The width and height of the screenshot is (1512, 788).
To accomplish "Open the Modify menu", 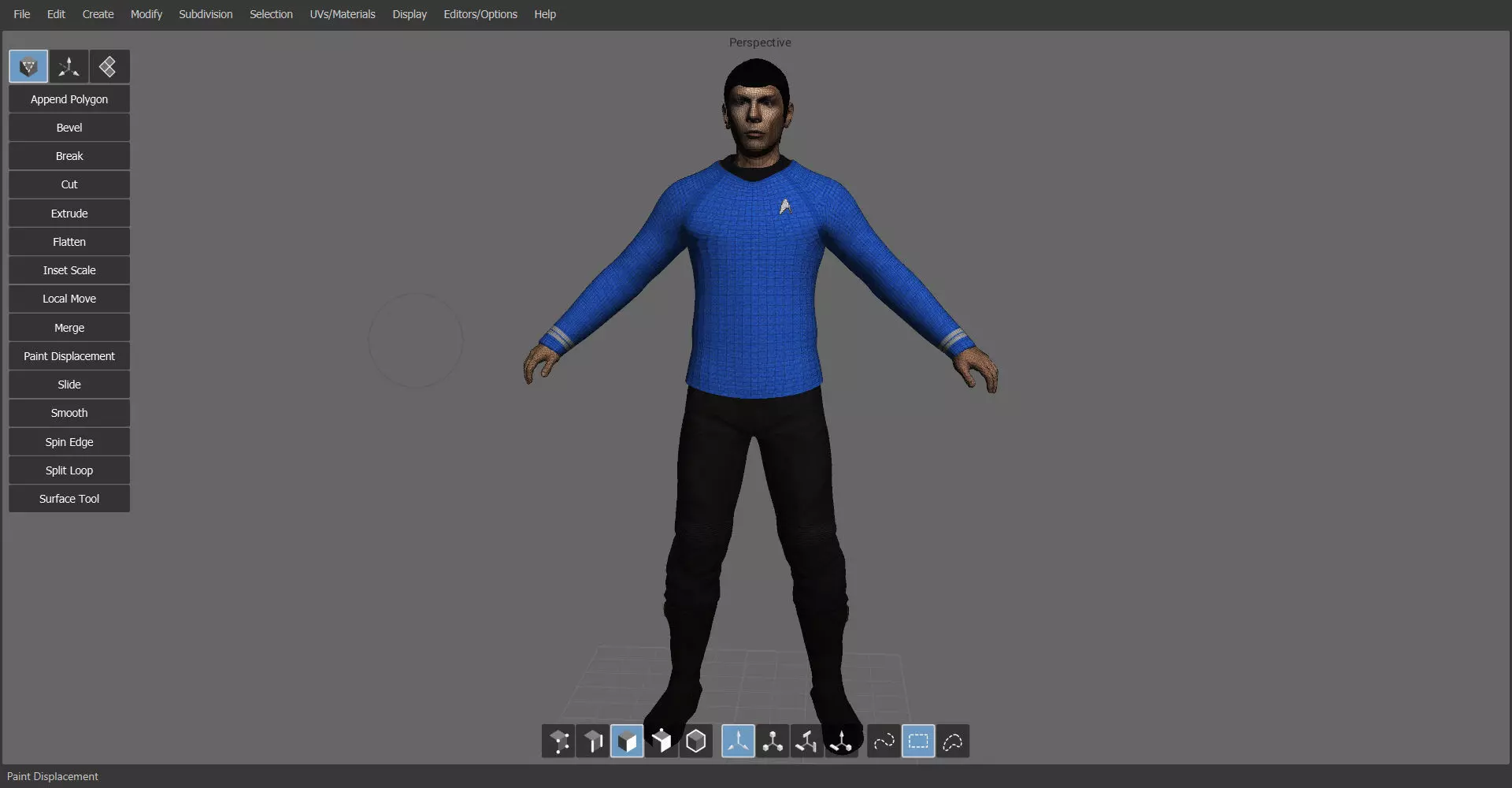I will coord(146,14).
